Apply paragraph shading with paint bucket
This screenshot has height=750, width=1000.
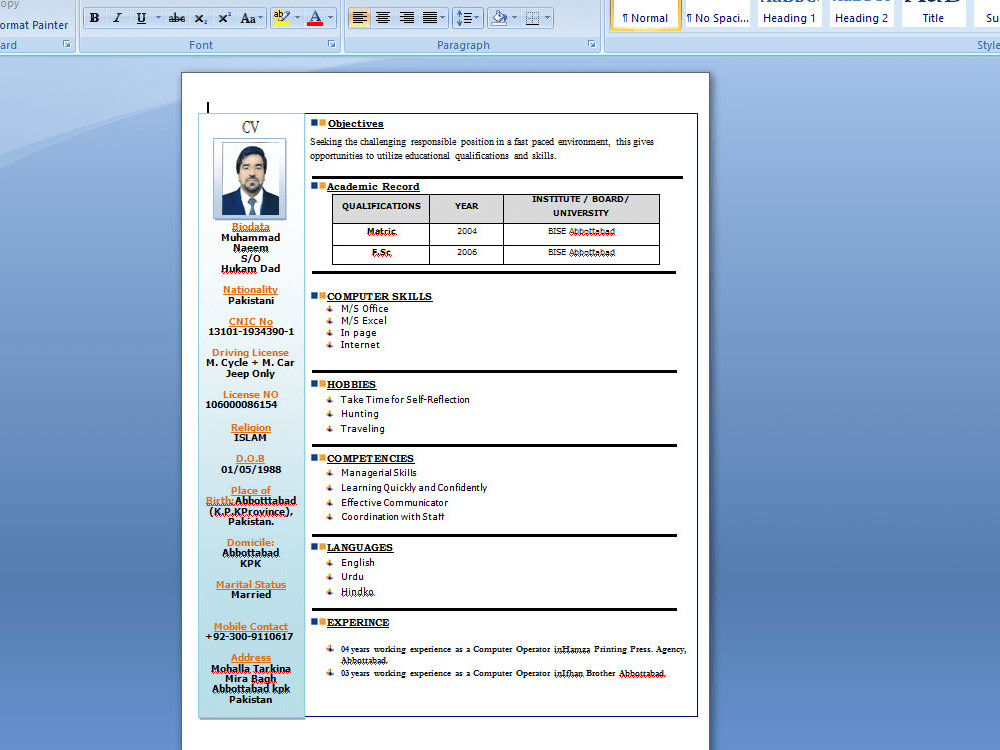click(499, 18)
